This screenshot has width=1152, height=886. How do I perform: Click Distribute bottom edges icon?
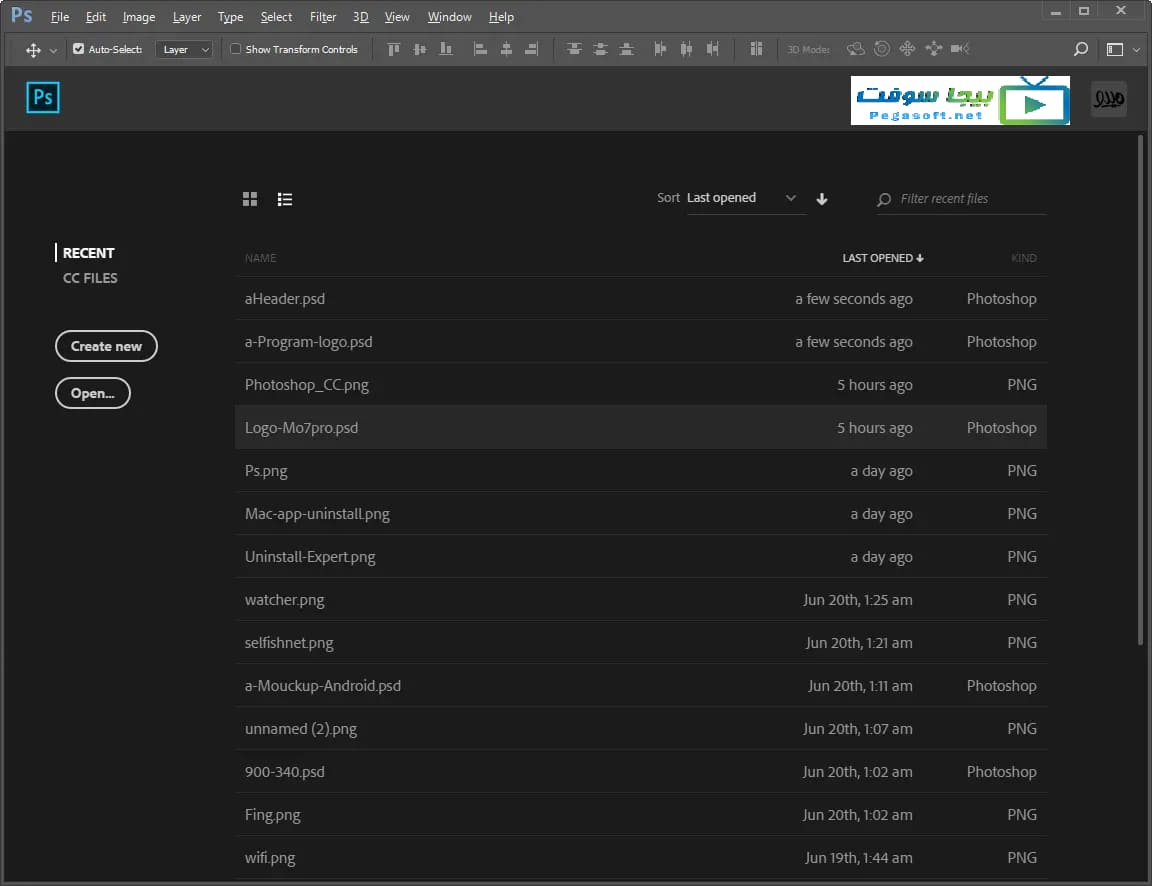pos(626,49)
